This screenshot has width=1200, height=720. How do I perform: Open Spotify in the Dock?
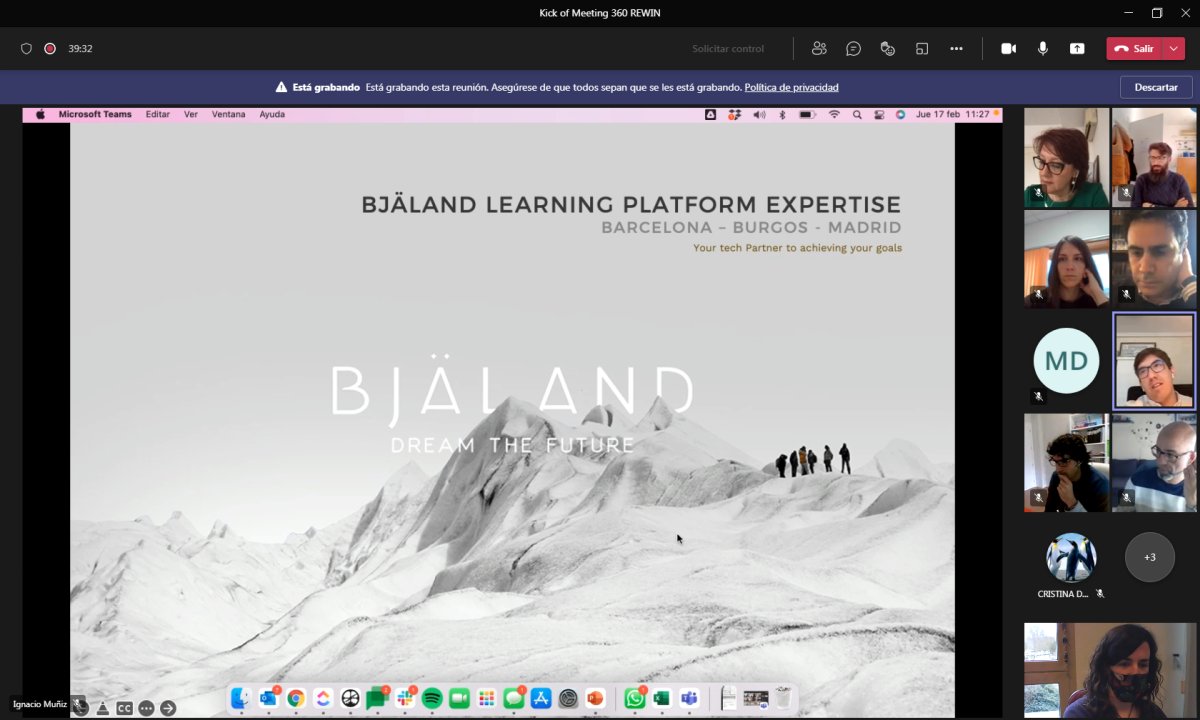(432, 699)
